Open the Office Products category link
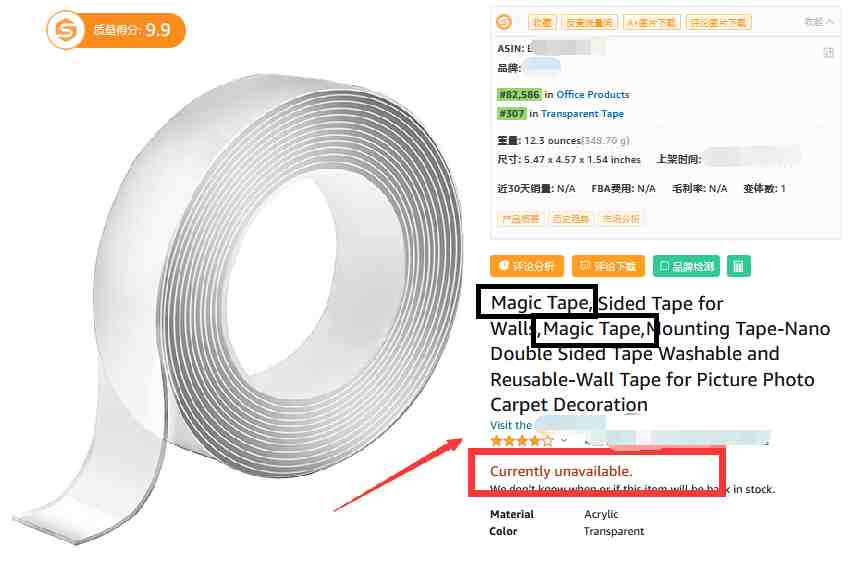 pos(592,95)
